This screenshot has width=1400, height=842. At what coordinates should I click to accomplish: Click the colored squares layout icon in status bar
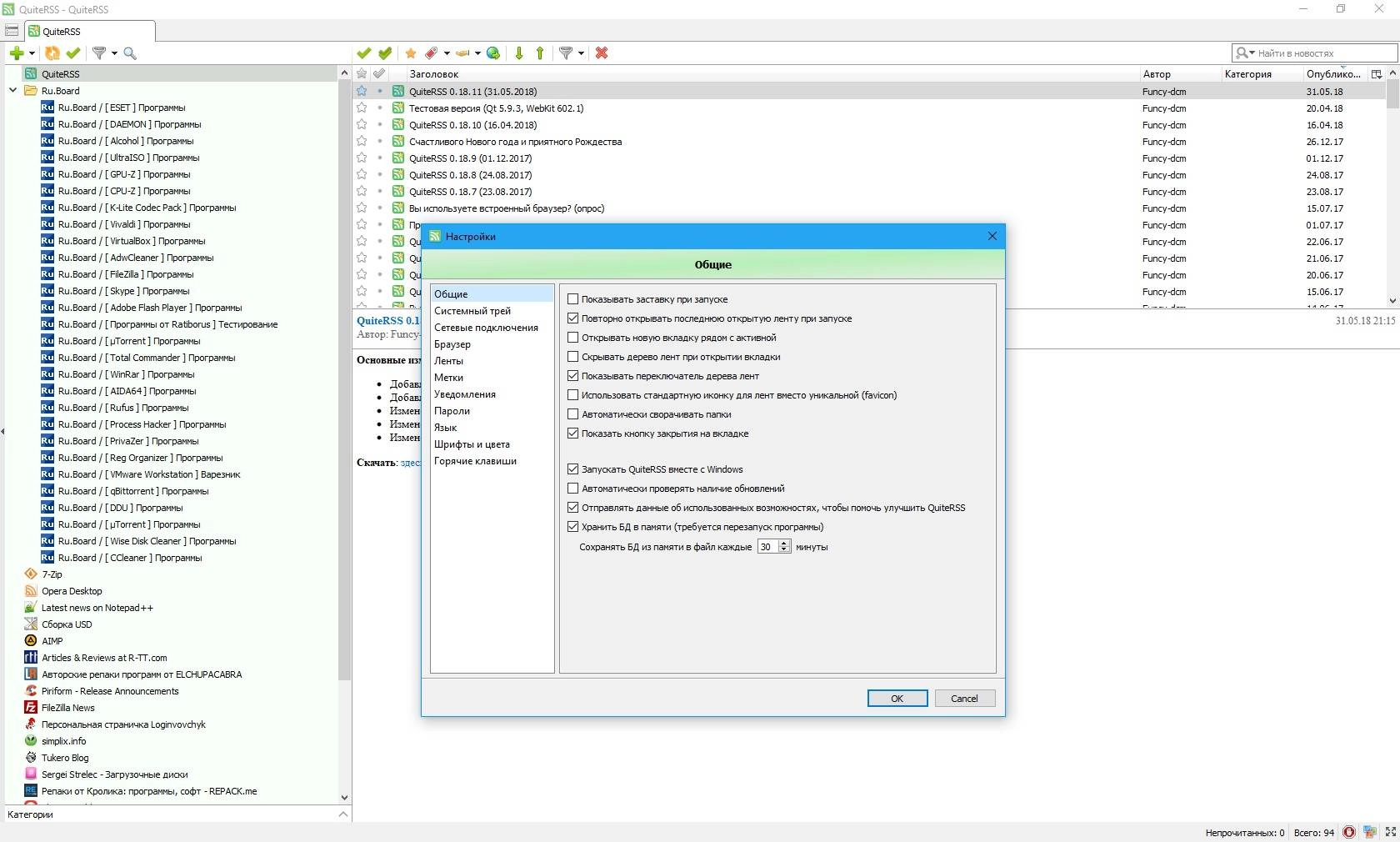1370,832
